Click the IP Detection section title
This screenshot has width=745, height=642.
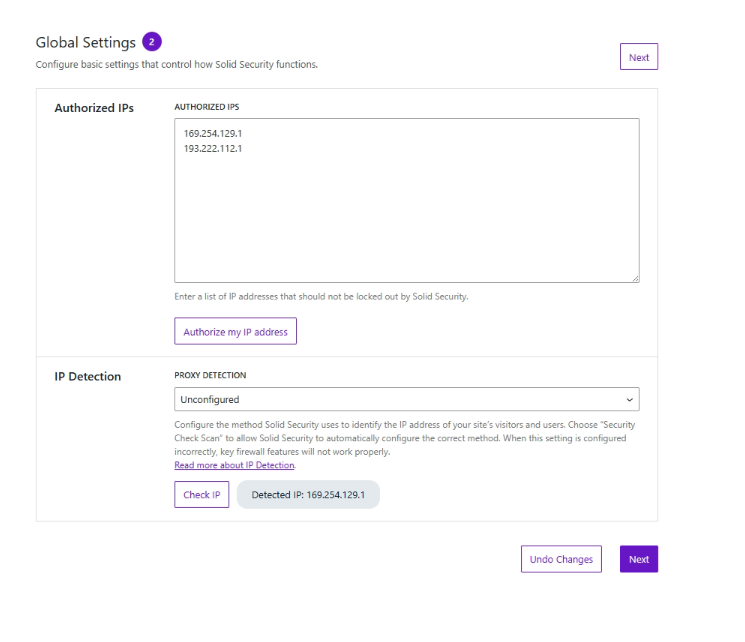point(87,376)
